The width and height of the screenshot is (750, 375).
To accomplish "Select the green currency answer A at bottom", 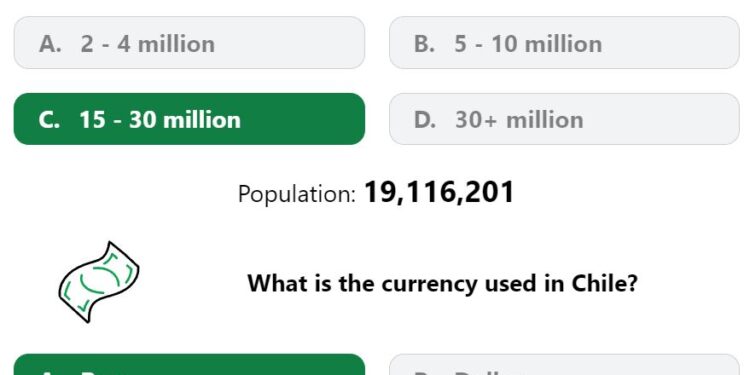I will pos(189,364).
